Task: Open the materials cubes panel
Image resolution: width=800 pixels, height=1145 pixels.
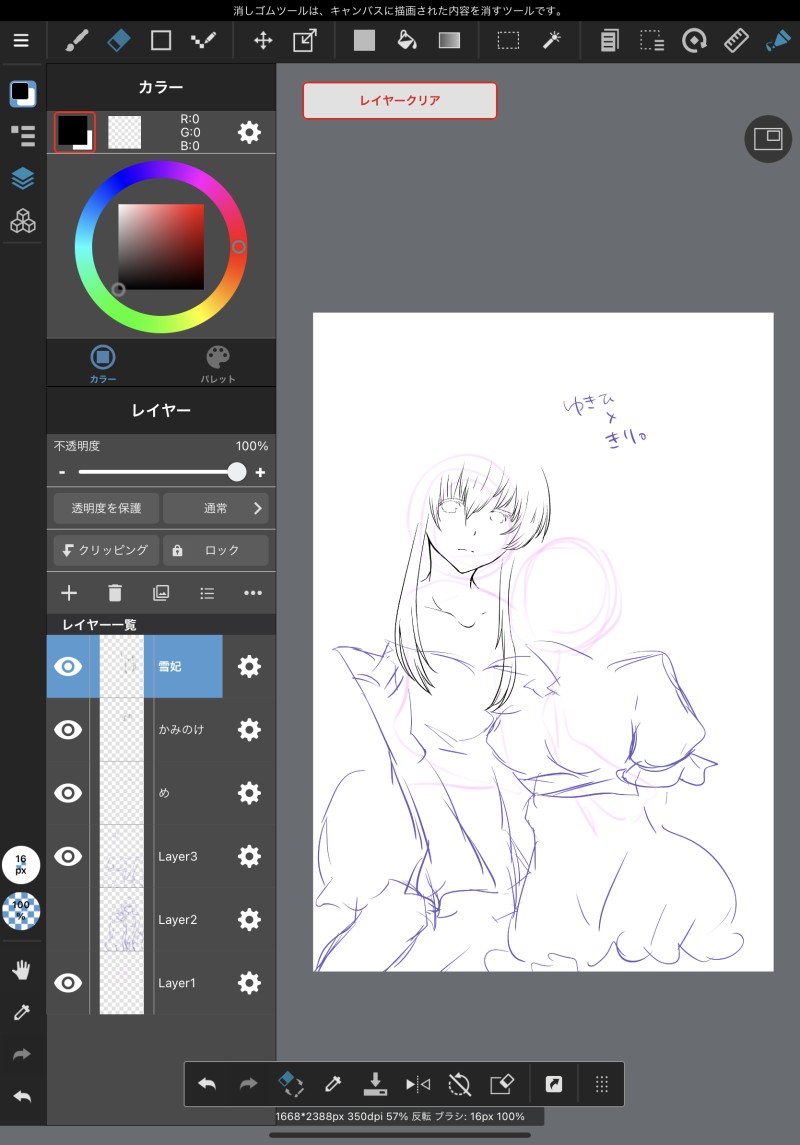Action: tap(23, 221)
